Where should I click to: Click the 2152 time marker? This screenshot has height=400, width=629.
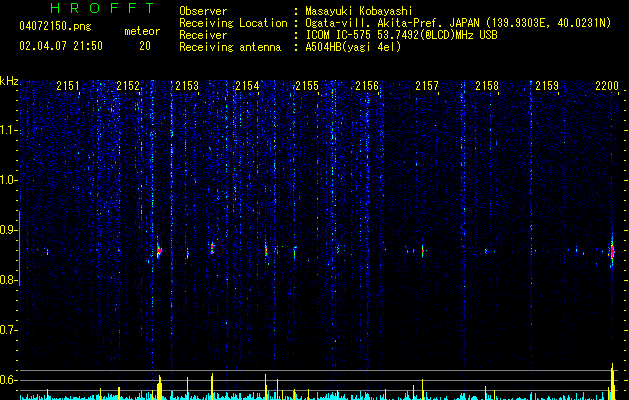pos(128,86)
